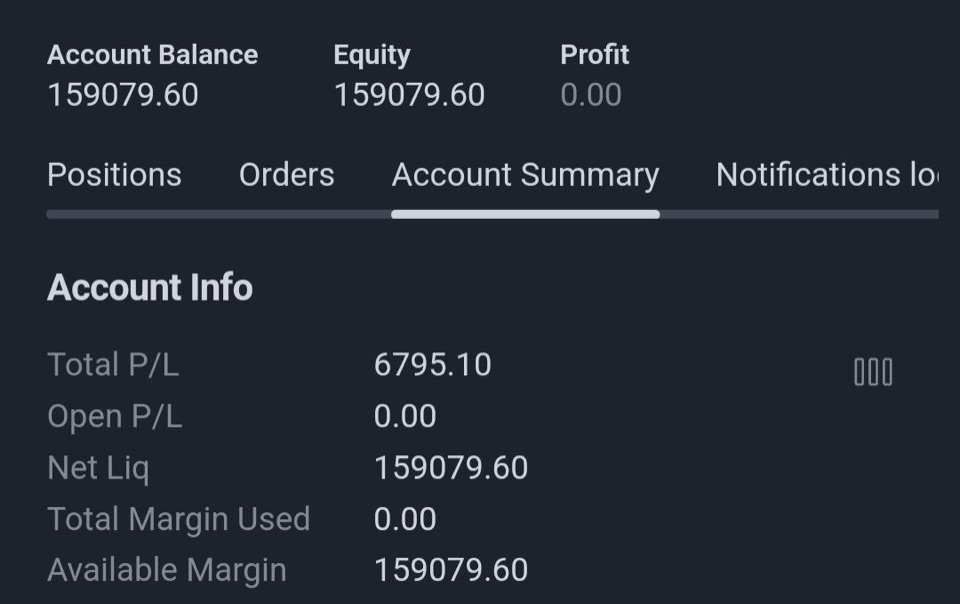960x604 pixels.
Task: Select the Total Margin Used label
Action: [x=179, y=520]
